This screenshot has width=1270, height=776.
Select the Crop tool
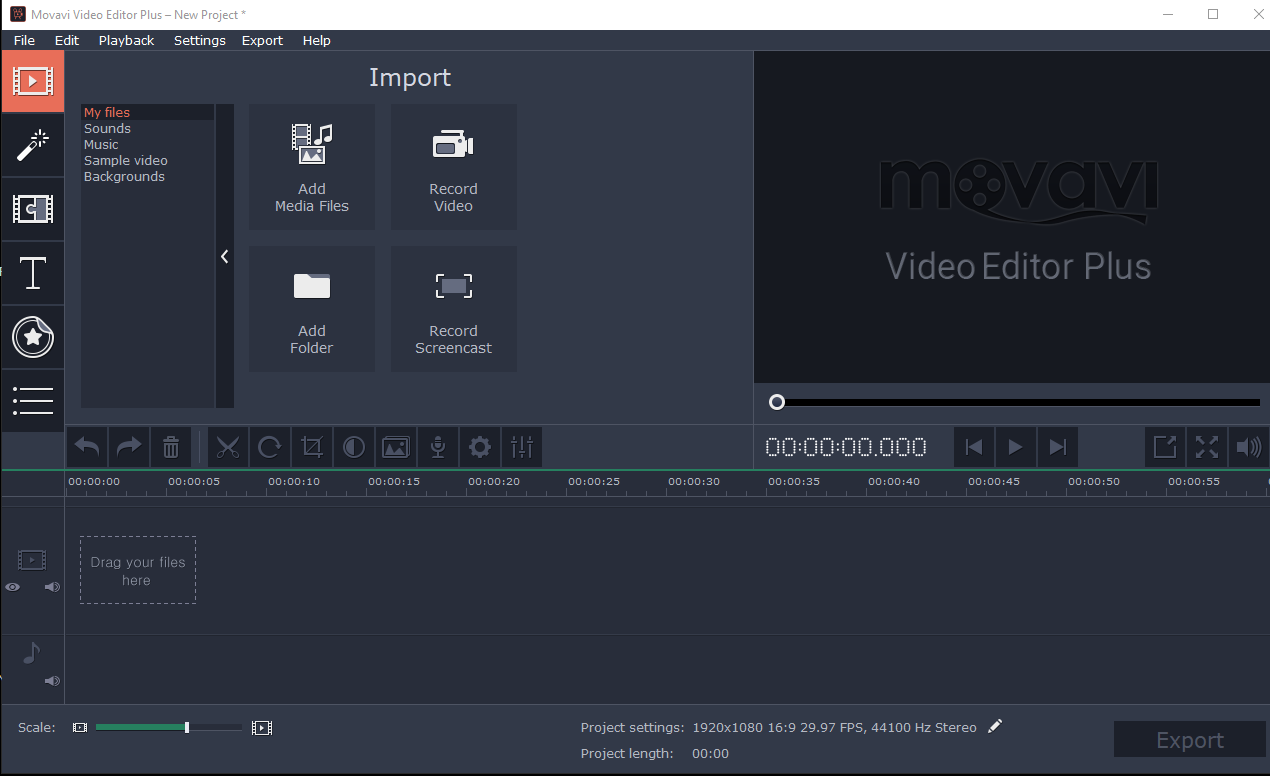312,447
